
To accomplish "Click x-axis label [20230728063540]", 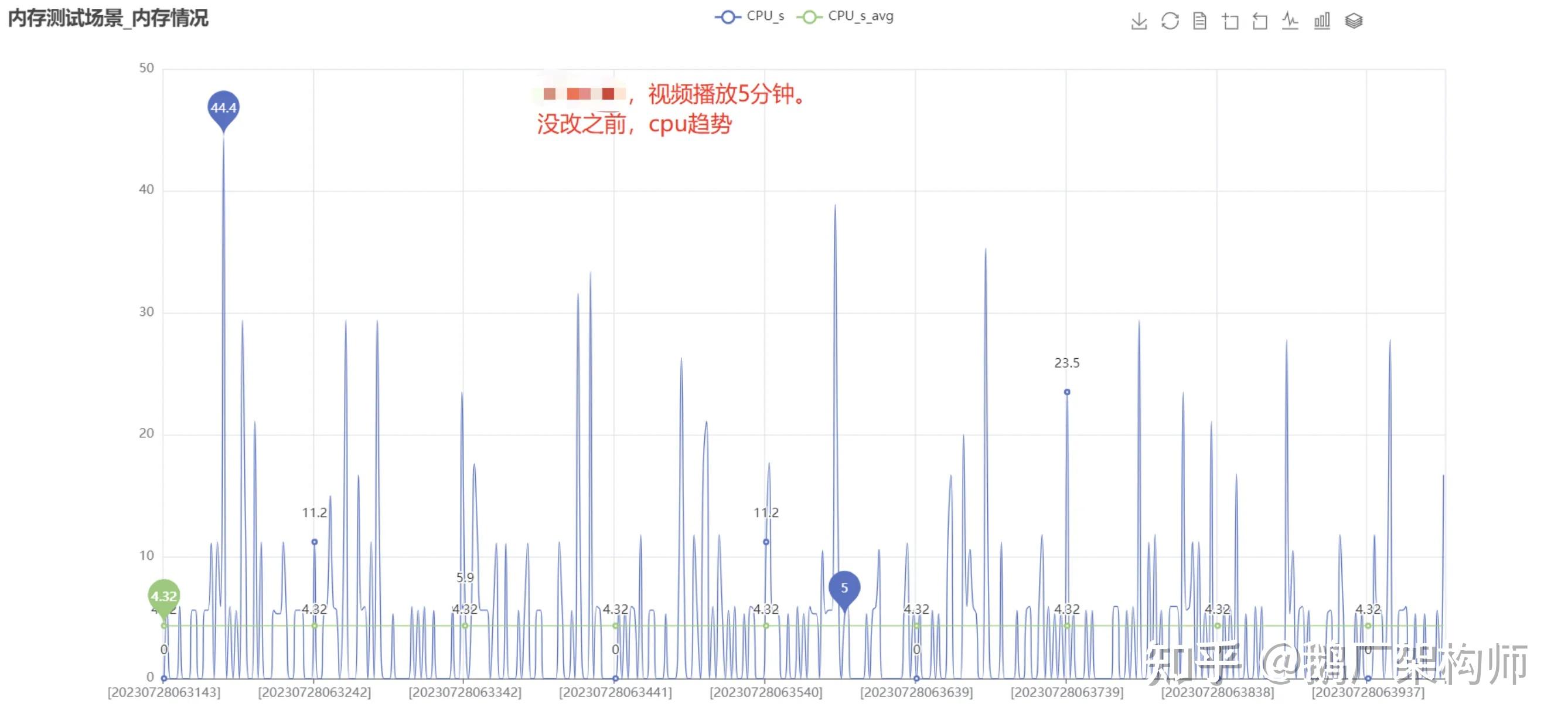I will 766,692.
